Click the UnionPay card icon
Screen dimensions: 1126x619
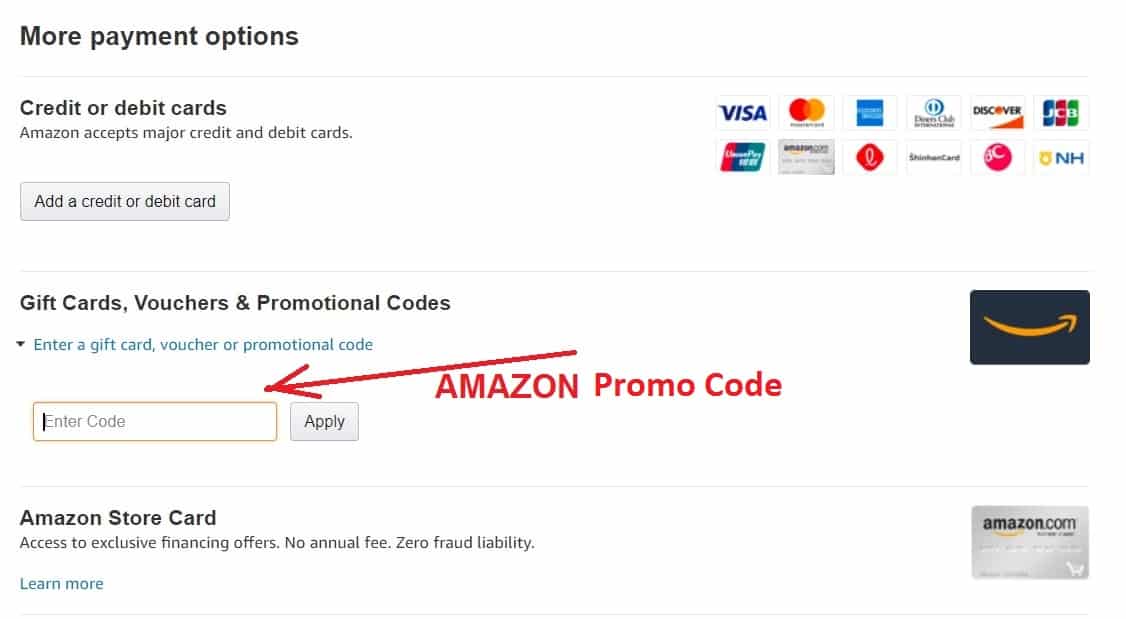pyautogui.click(x=742, y=157)
